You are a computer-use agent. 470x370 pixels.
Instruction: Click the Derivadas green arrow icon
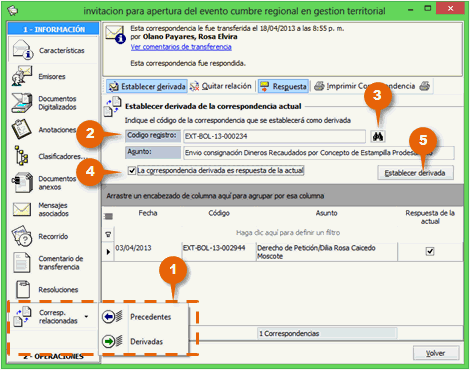[x=112, y=341]
